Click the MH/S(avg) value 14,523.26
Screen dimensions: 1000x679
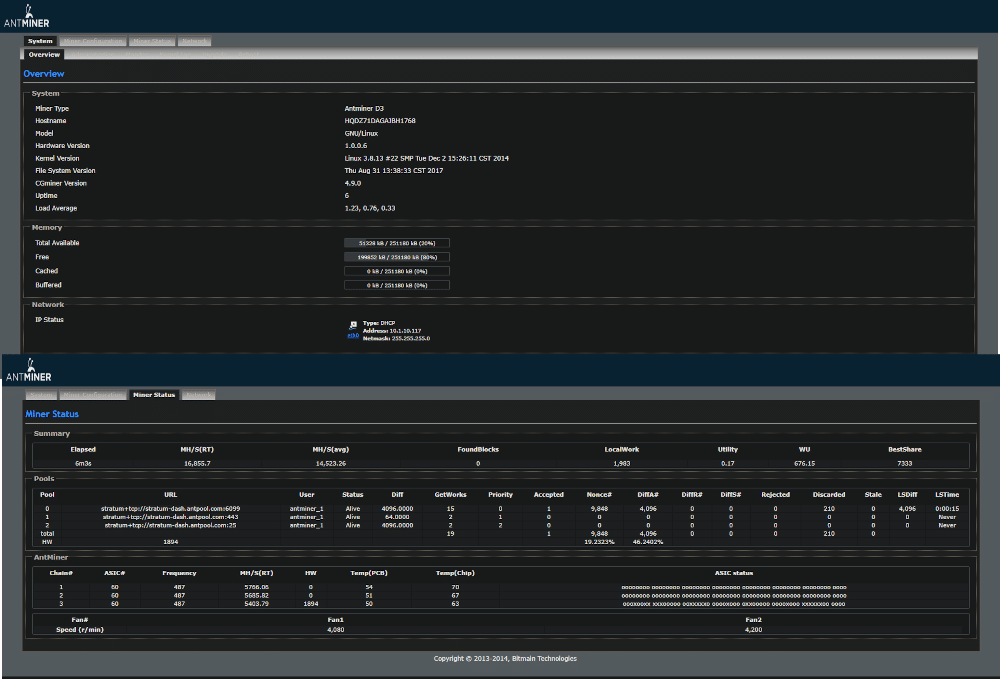click(331, 464)
